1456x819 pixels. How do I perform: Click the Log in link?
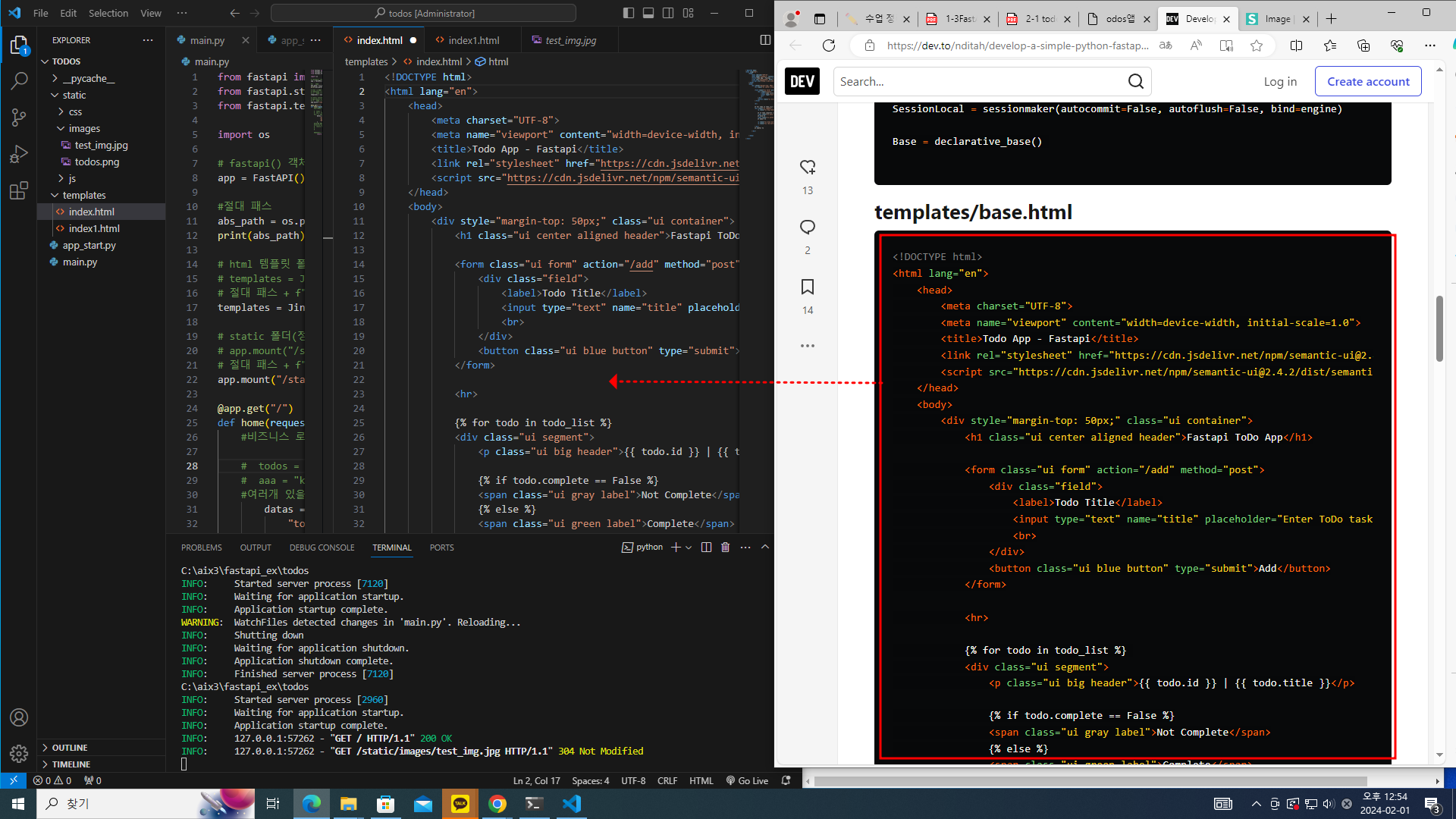(1280, 81)
